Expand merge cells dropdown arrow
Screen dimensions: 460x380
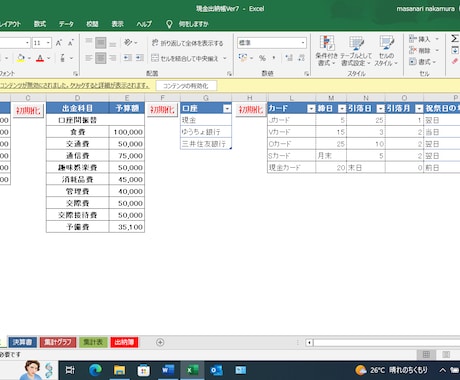[225, 58]
